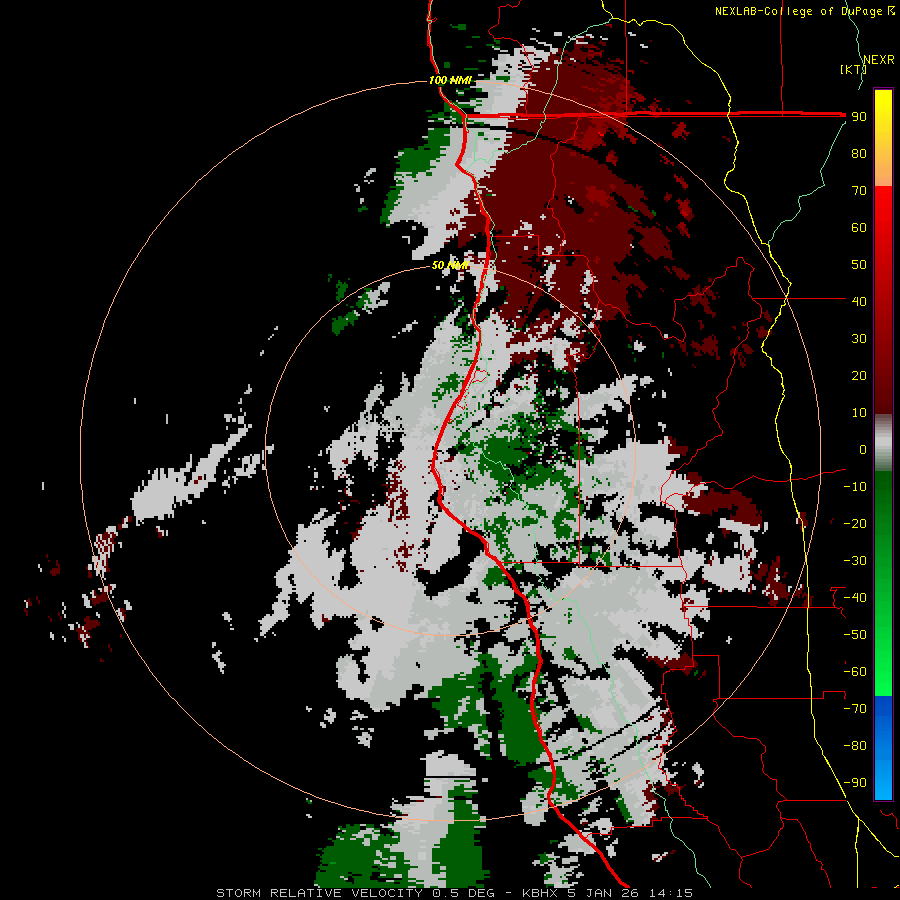Click the "KBHX" radar site identifier
Viewport: 900px width, 900px height.
click(540, 893)
